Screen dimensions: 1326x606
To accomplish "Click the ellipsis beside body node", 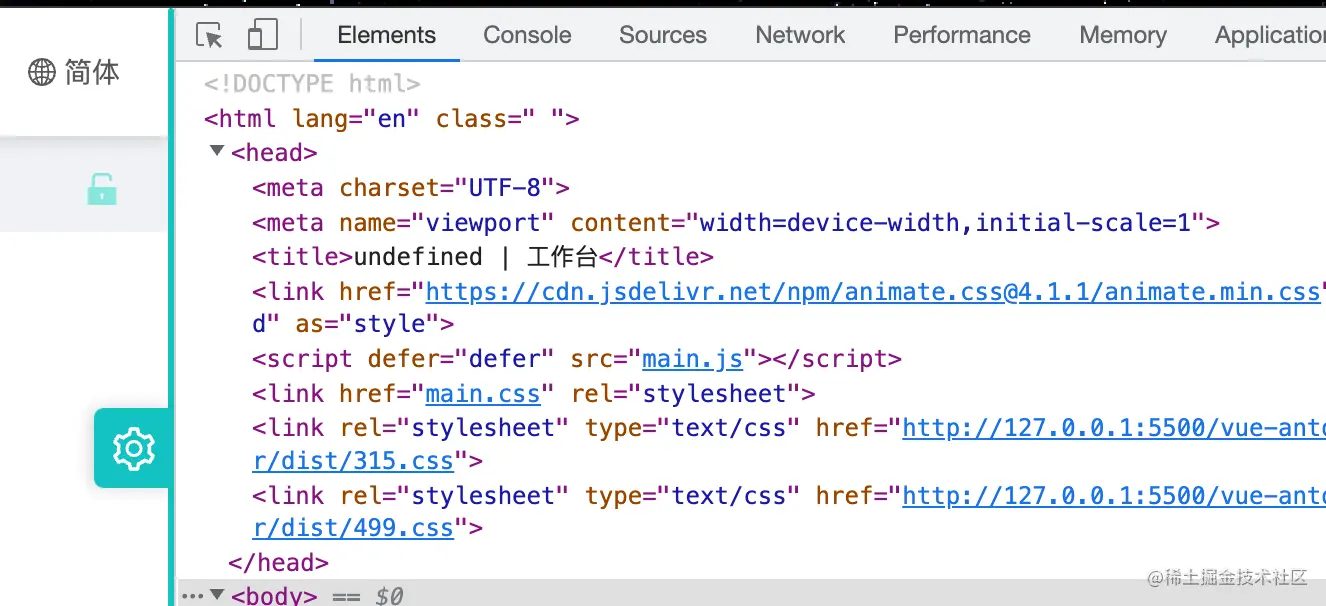I will (x=192, y=596).
